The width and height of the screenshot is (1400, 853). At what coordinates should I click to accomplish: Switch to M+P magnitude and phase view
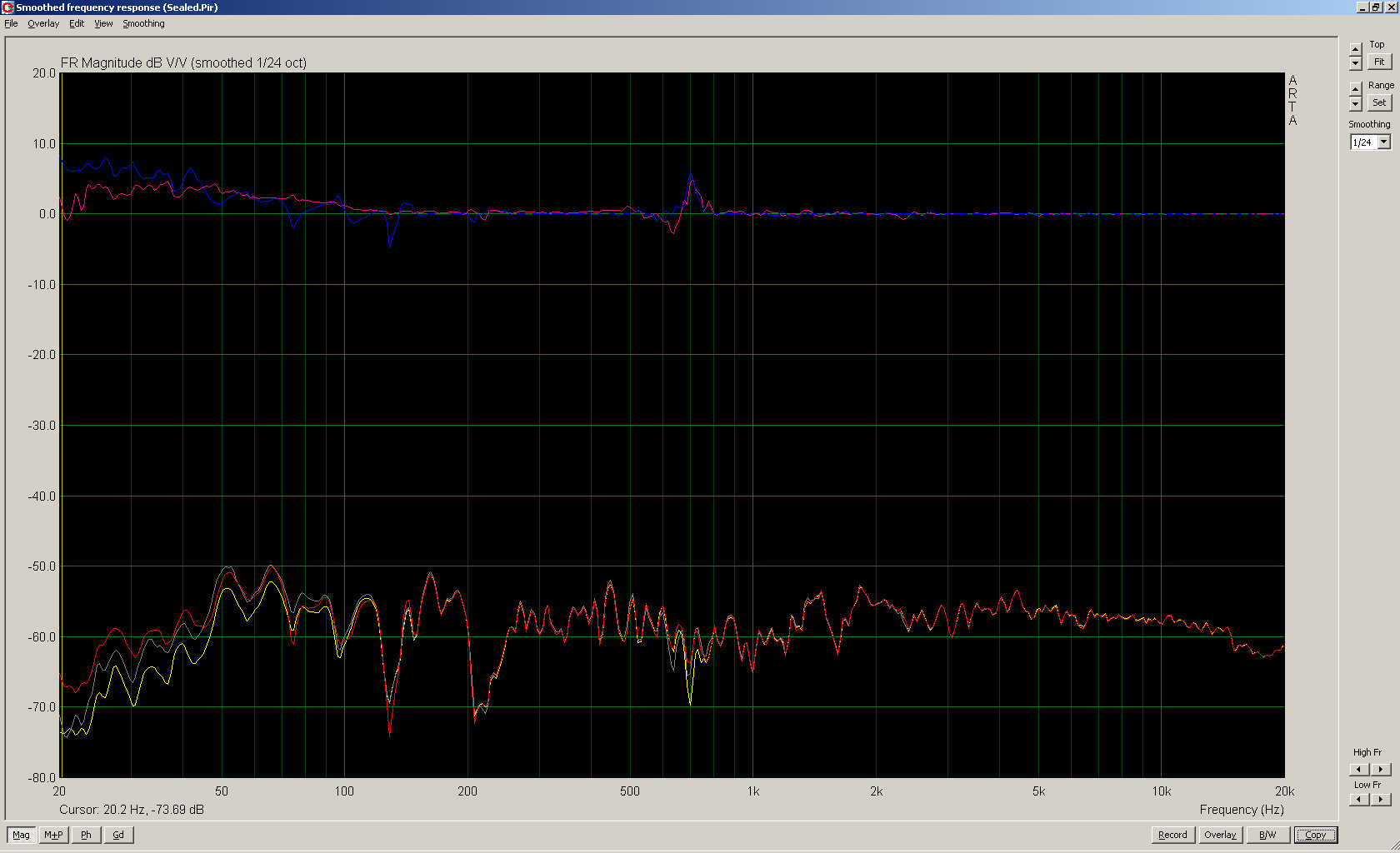tap(53, 835)
